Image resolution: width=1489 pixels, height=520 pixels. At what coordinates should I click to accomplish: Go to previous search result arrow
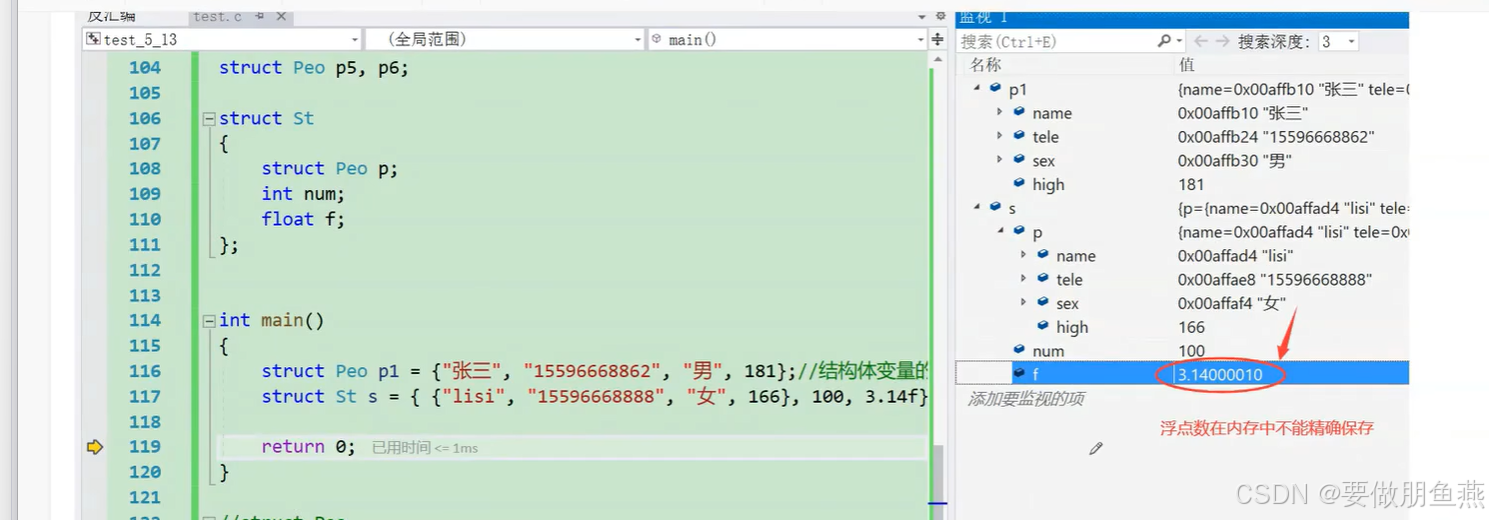tap(1200, 41)
